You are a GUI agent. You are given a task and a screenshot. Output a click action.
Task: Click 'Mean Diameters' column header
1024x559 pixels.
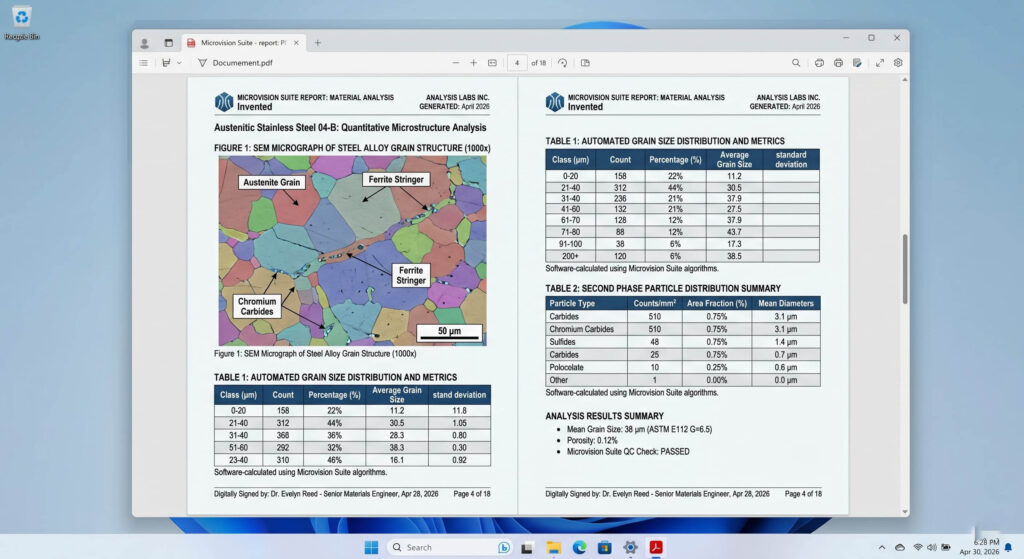click(786, 304)
